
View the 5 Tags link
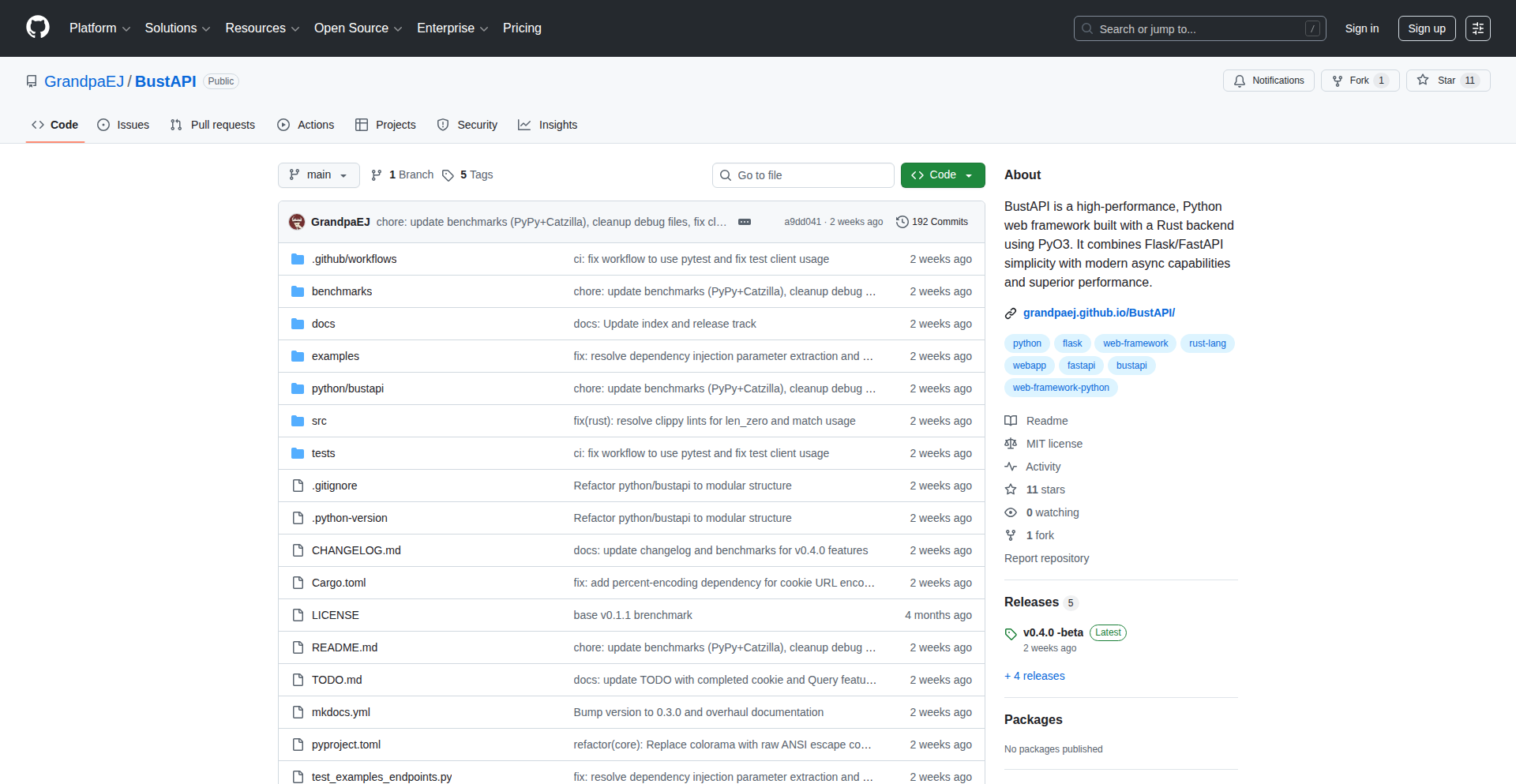coord(468,175)
